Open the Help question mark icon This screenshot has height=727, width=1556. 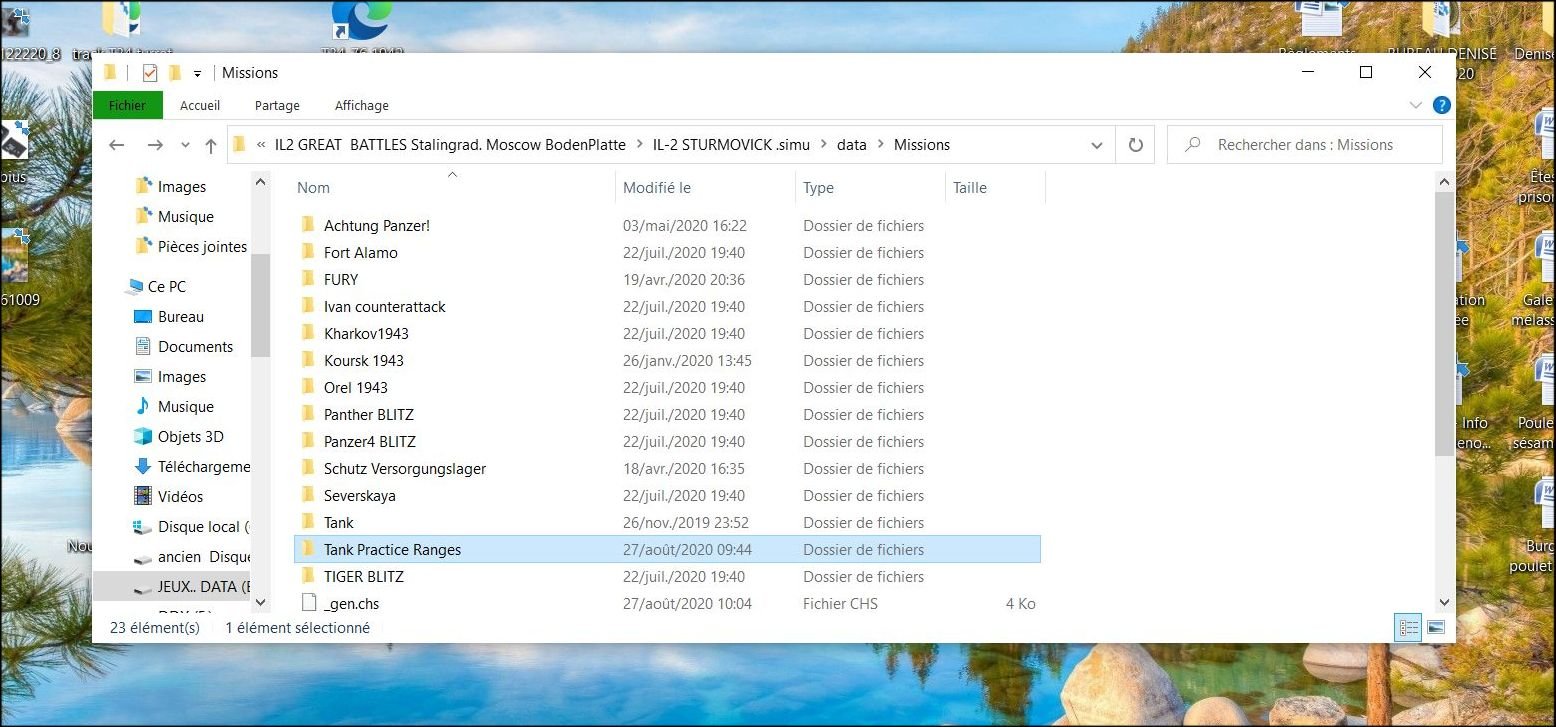(1441, 105)
